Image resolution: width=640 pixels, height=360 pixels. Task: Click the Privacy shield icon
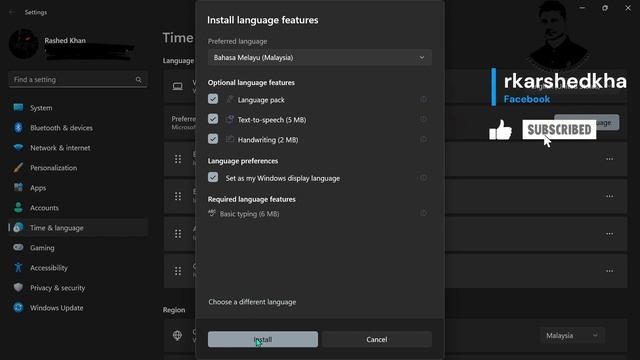pos(18,287)
